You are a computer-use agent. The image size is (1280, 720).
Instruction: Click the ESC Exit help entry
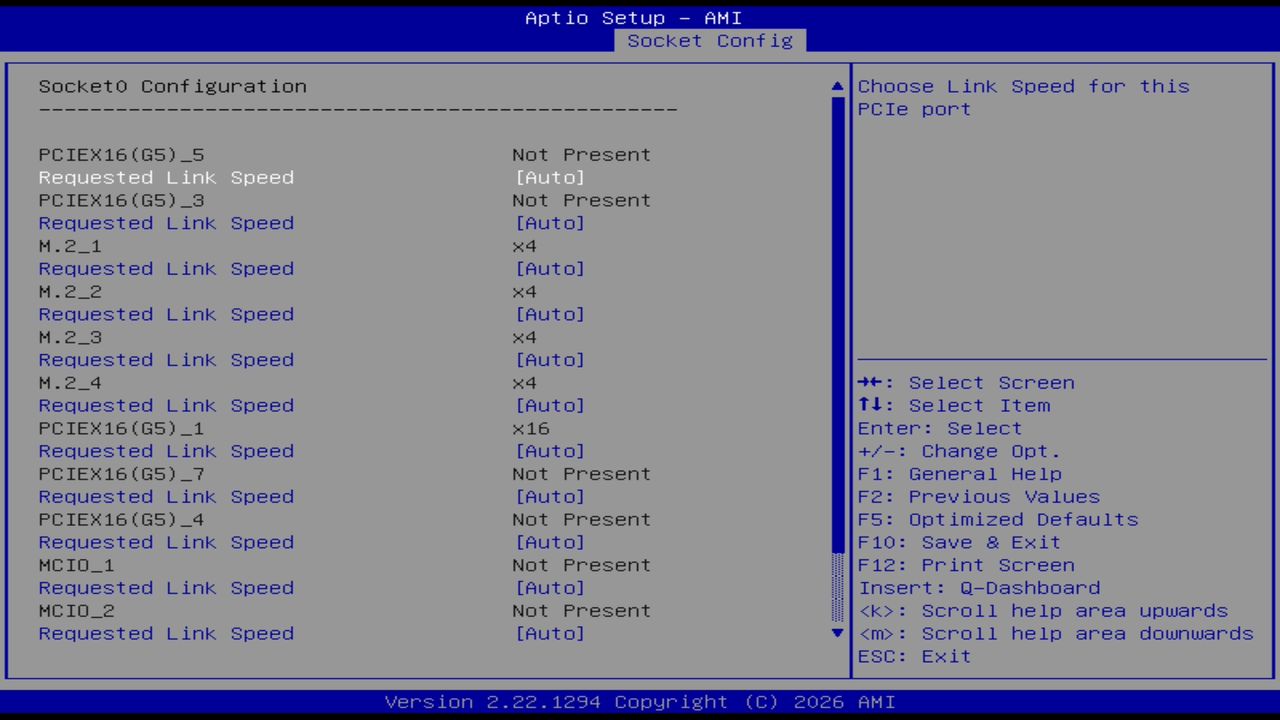(913, 656)
